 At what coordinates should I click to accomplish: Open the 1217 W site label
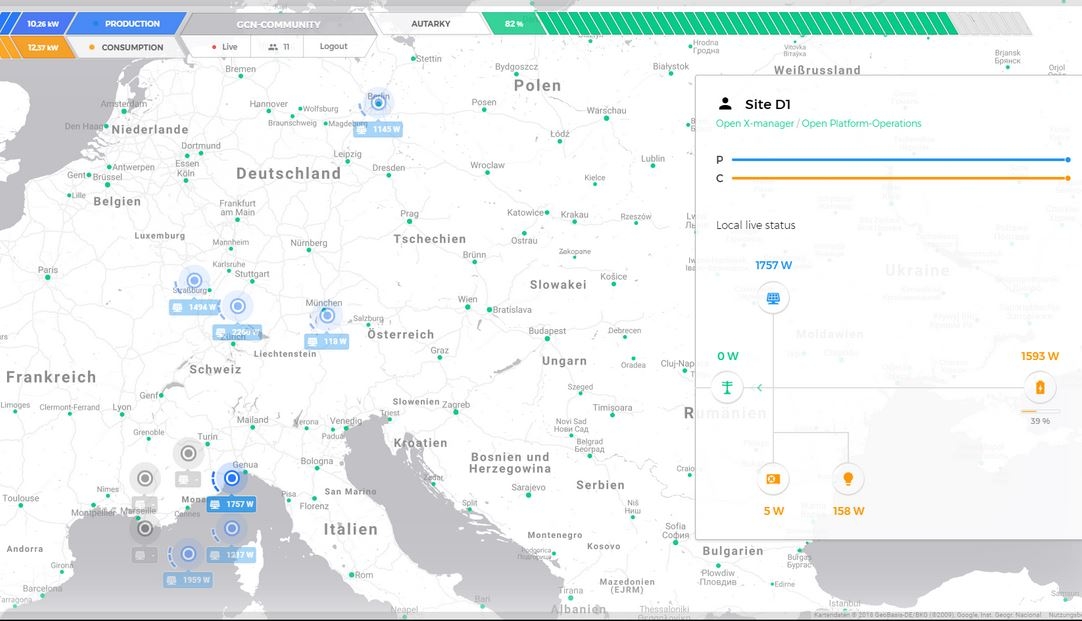(x=232, y=555)
